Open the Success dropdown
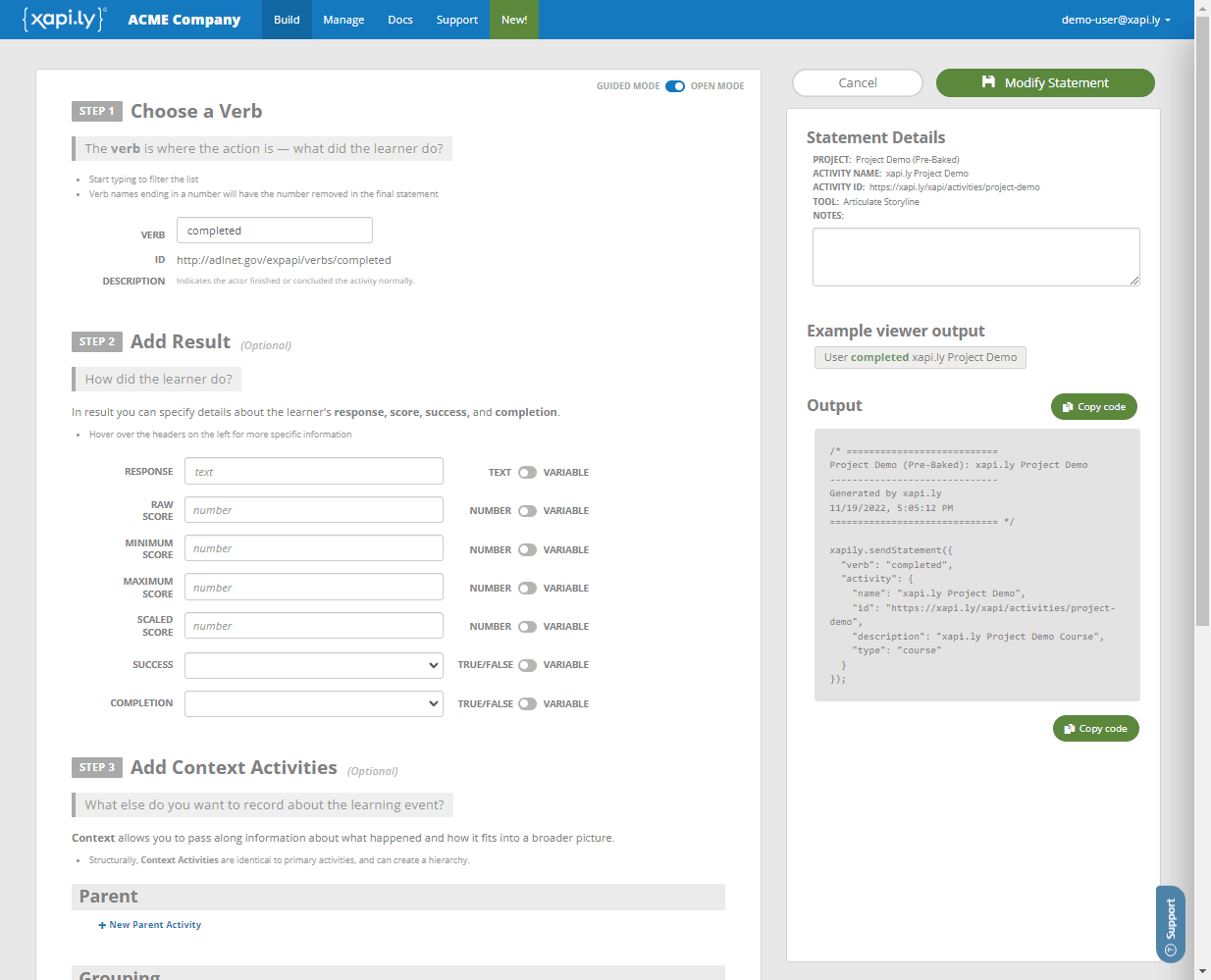This screenshot has height=980, width=1211. pos(314,665)
